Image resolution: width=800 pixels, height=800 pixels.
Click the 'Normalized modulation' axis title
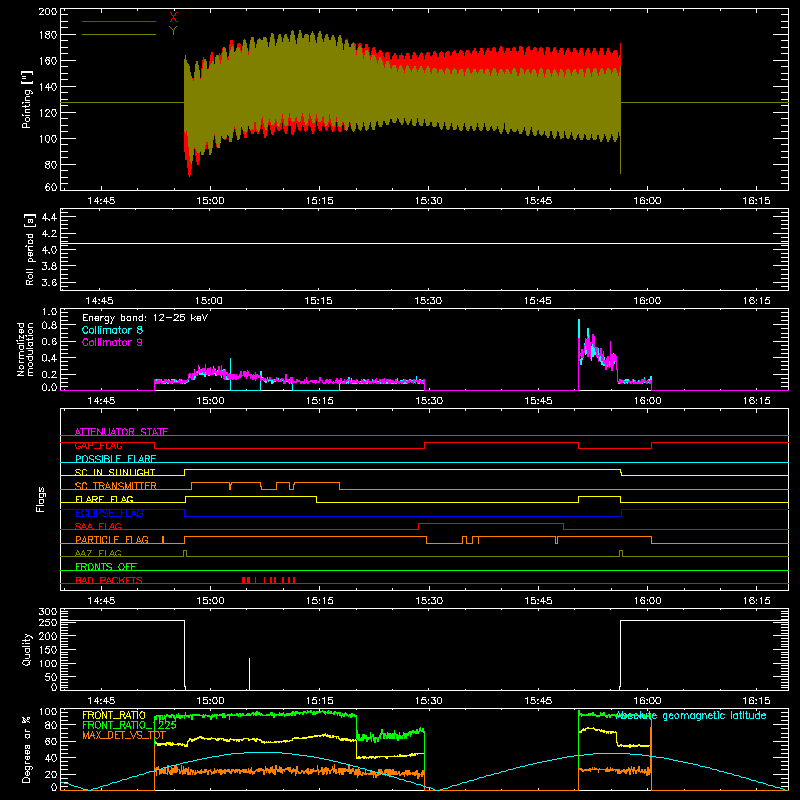[24, 349]
